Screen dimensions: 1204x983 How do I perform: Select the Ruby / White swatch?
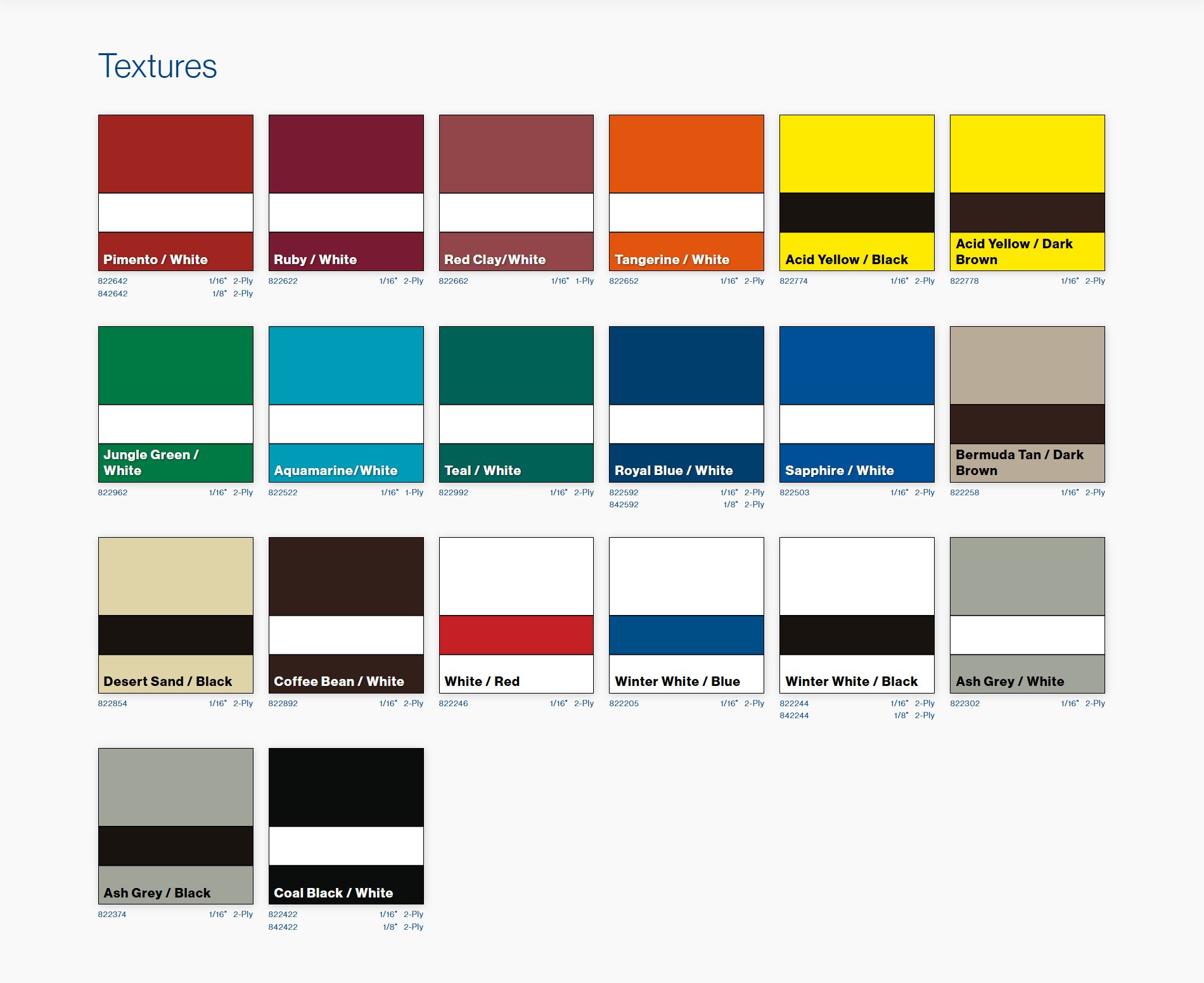coord(346,193)
